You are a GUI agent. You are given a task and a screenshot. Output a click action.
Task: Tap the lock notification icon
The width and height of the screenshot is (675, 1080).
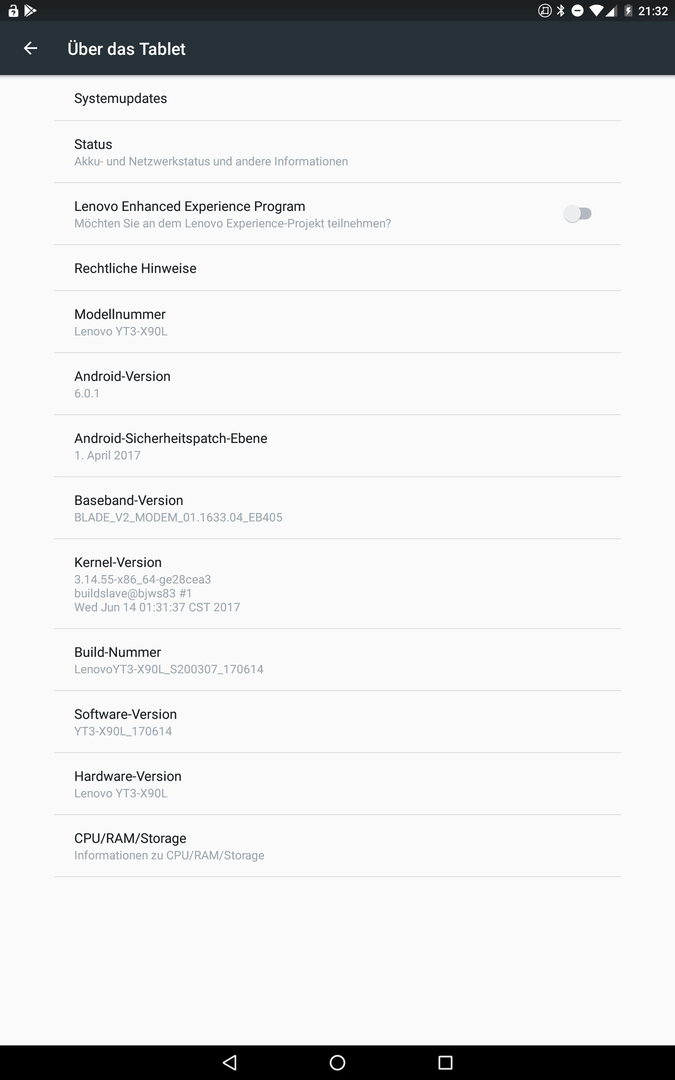pyautogui.click(x=12, y=10)
